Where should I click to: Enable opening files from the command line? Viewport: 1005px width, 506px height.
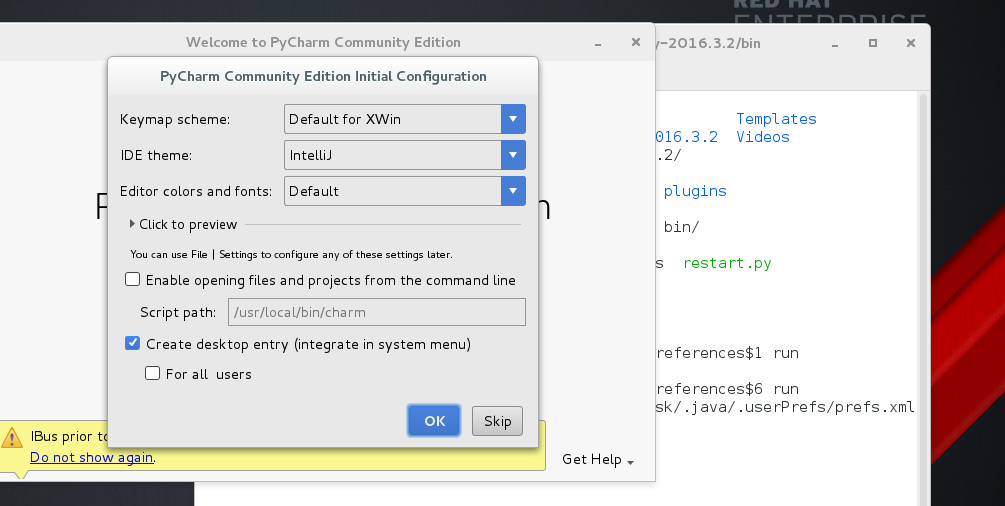coord(132,280)
